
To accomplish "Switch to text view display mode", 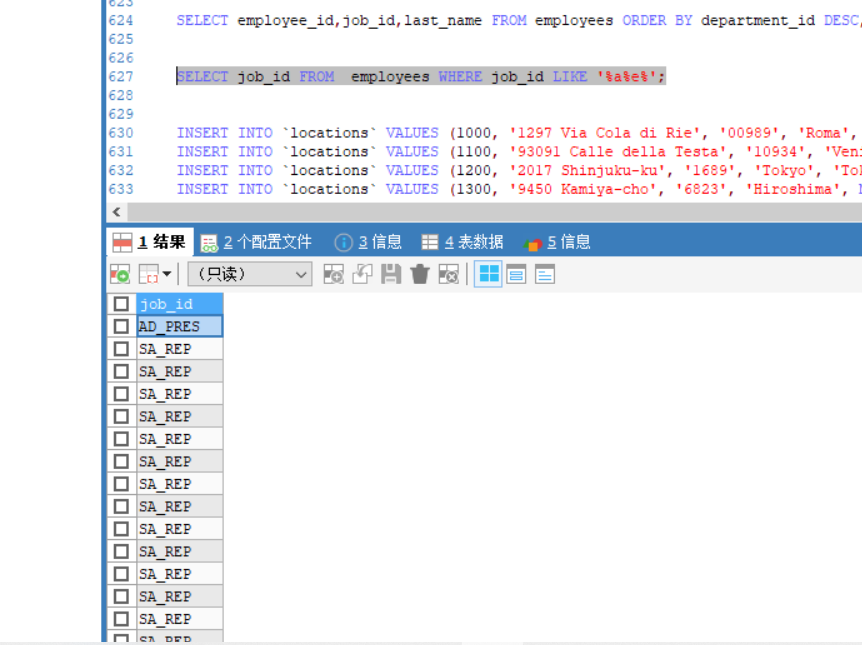I will 543,273.
